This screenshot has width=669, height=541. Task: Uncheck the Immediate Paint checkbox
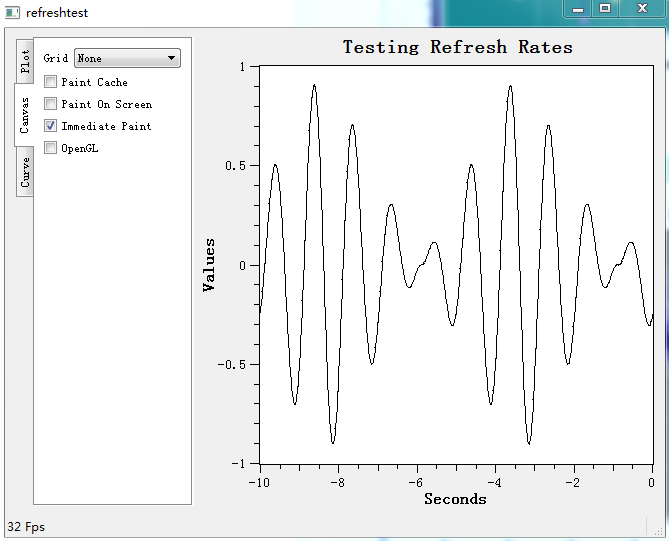51,126
